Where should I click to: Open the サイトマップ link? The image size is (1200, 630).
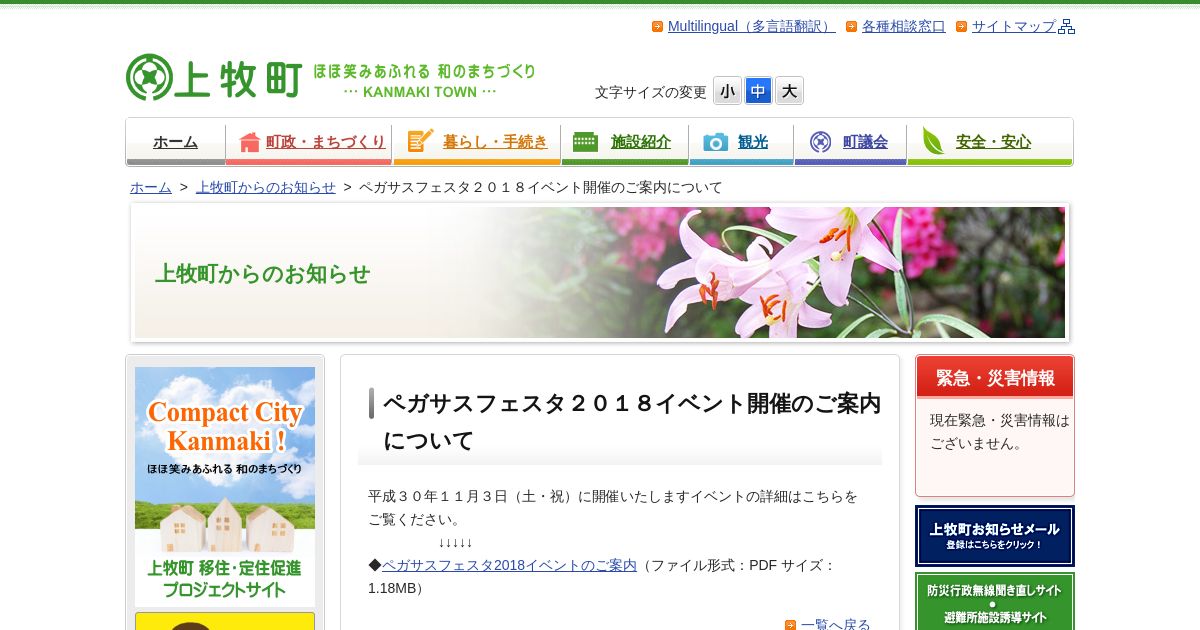(x=1014, y=27)
